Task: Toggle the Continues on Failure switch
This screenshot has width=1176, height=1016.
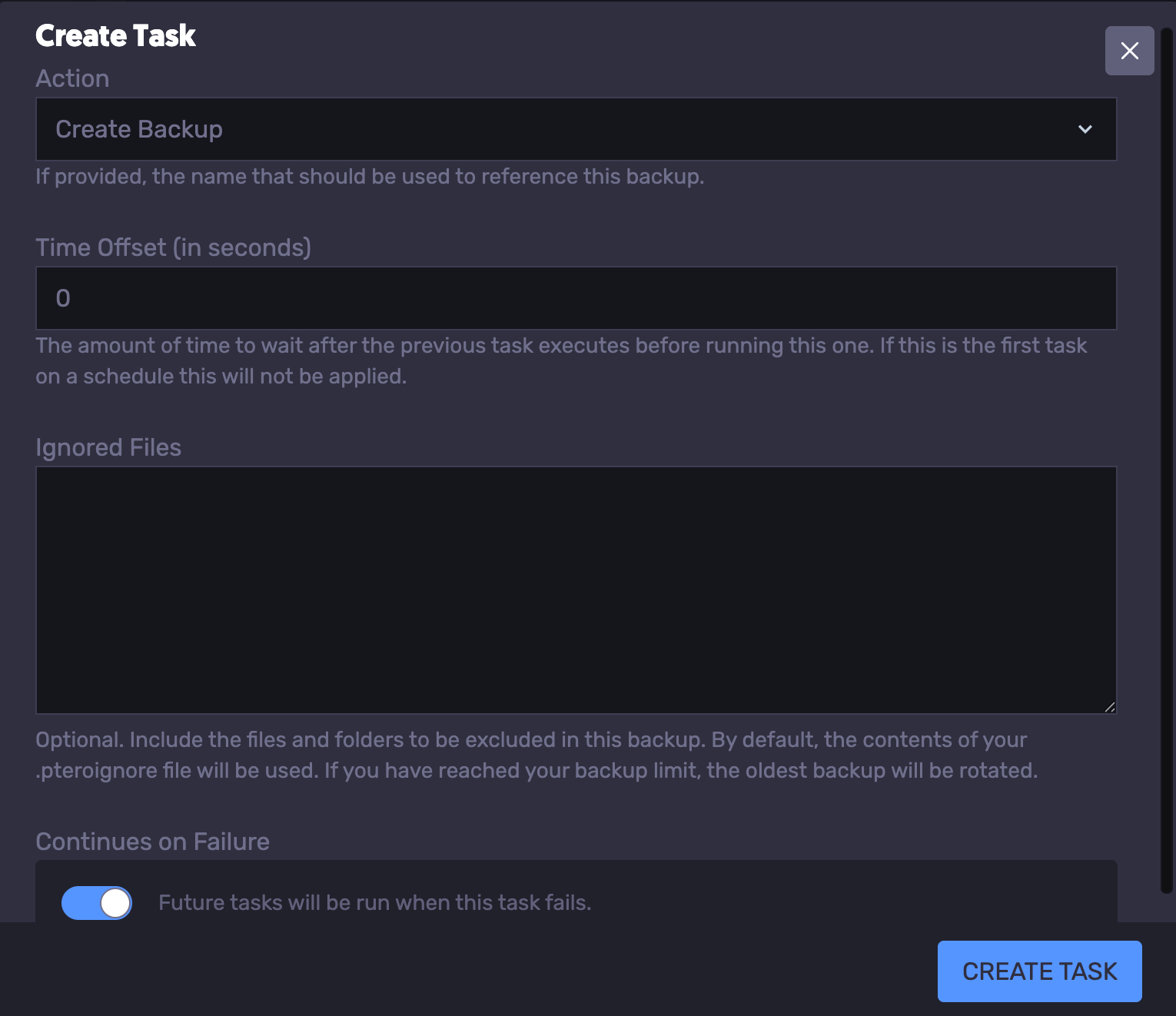Action: 97,903
